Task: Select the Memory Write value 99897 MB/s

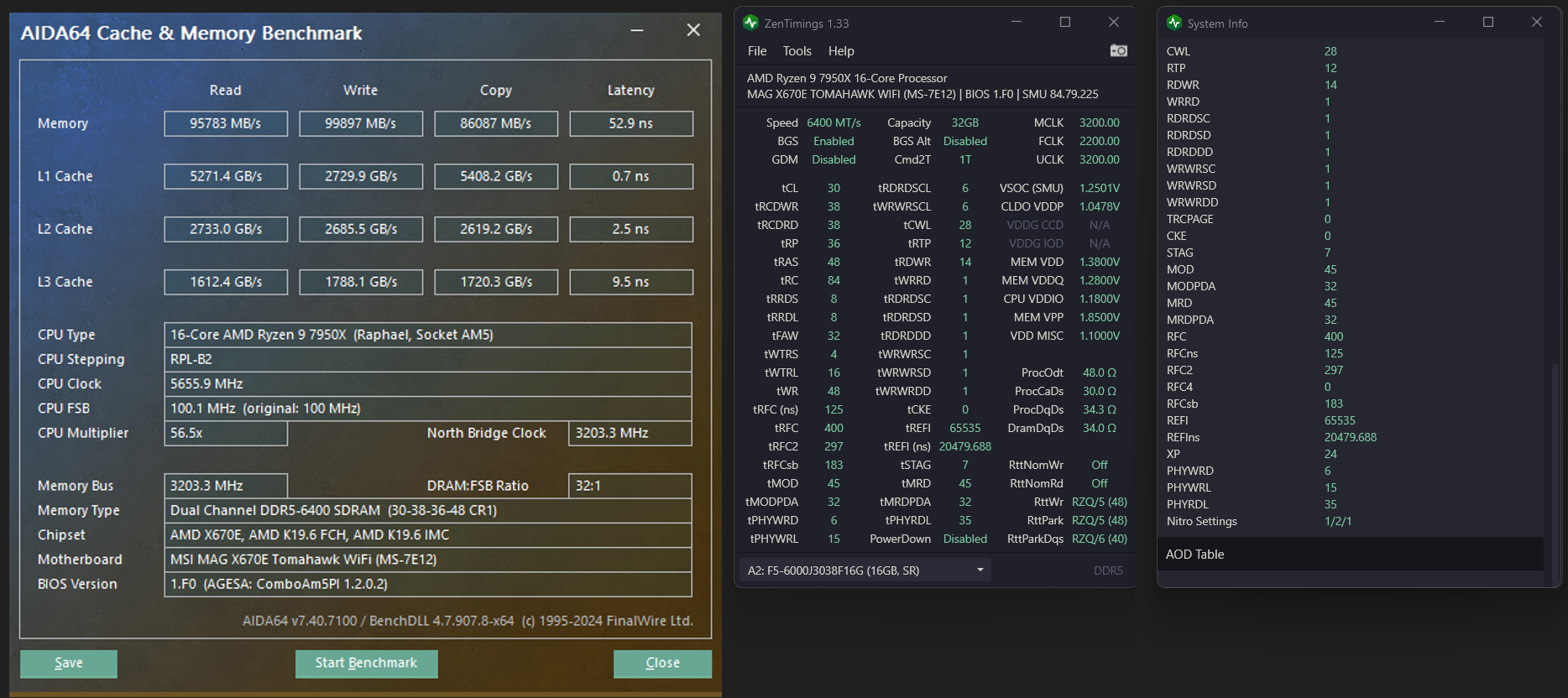Action: pyautogui.click(x=361, y=123)
